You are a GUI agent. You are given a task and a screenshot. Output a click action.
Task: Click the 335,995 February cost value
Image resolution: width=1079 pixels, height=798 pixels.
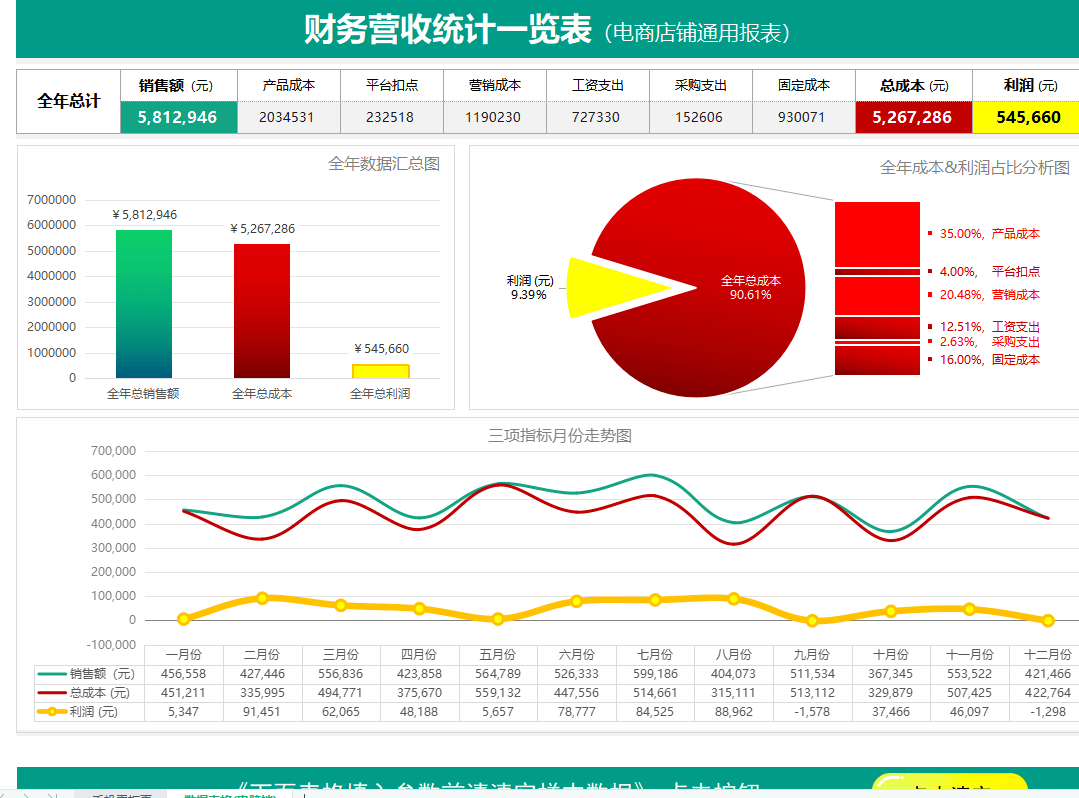(262, 693)
